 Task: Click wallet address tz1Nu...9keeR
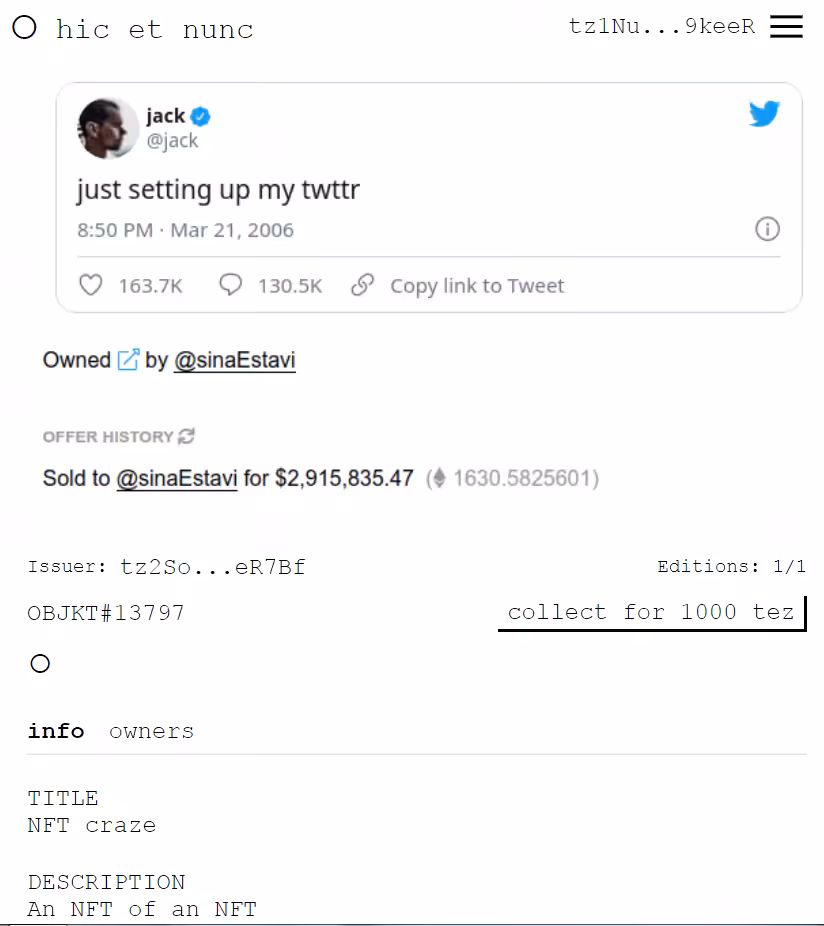coord(662,27)
